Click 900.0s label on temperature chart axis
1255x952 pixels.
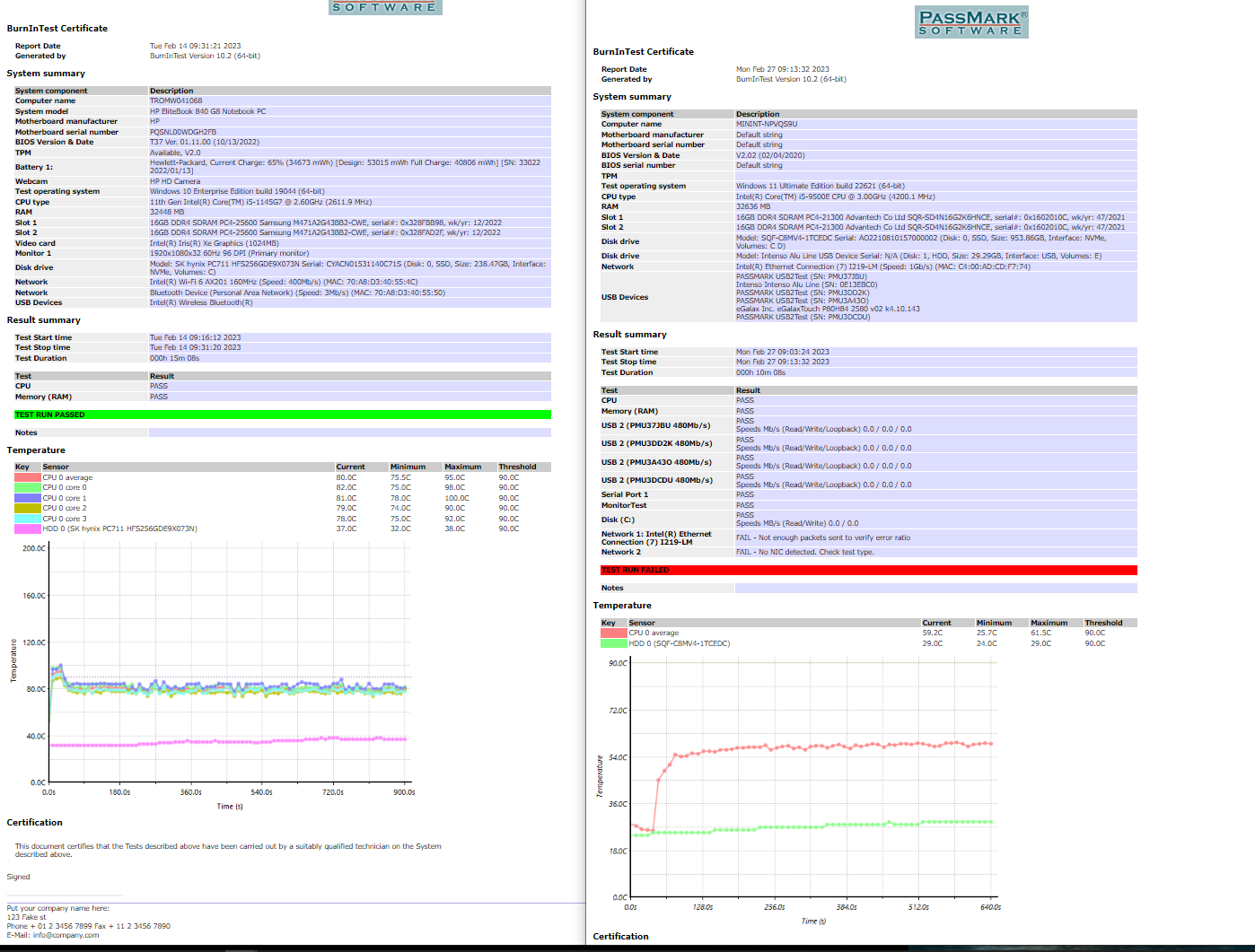tap(404, 792)
